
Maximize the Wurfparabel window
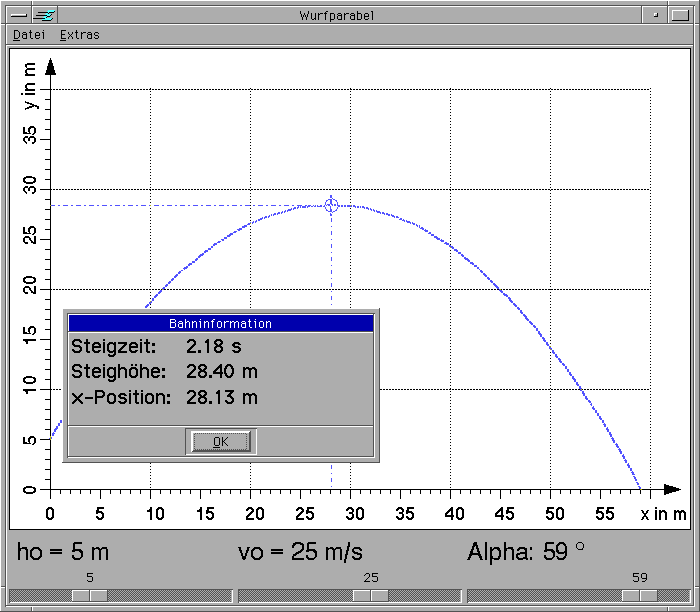point(682,15)
